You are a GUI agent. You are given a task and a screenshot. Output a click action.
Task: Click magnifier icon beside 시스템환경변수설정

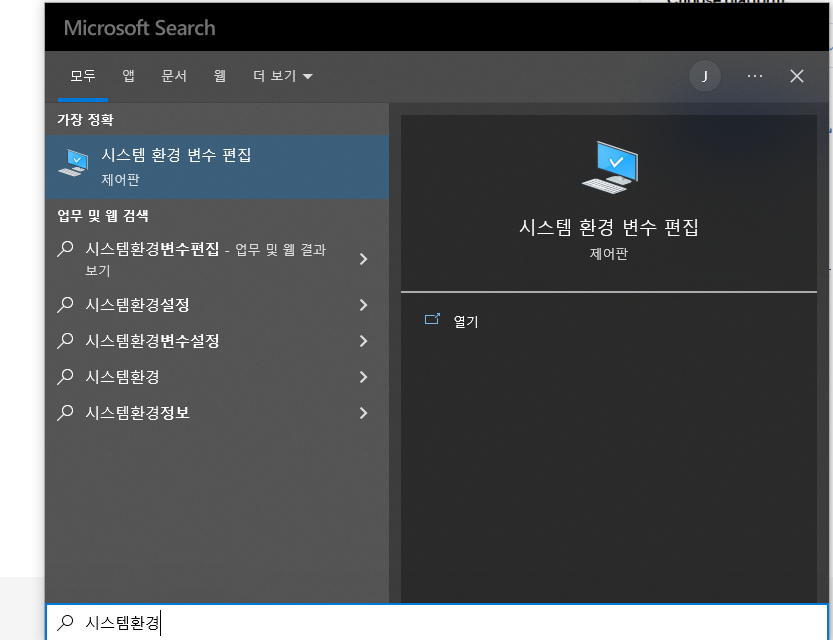[65, 340]
